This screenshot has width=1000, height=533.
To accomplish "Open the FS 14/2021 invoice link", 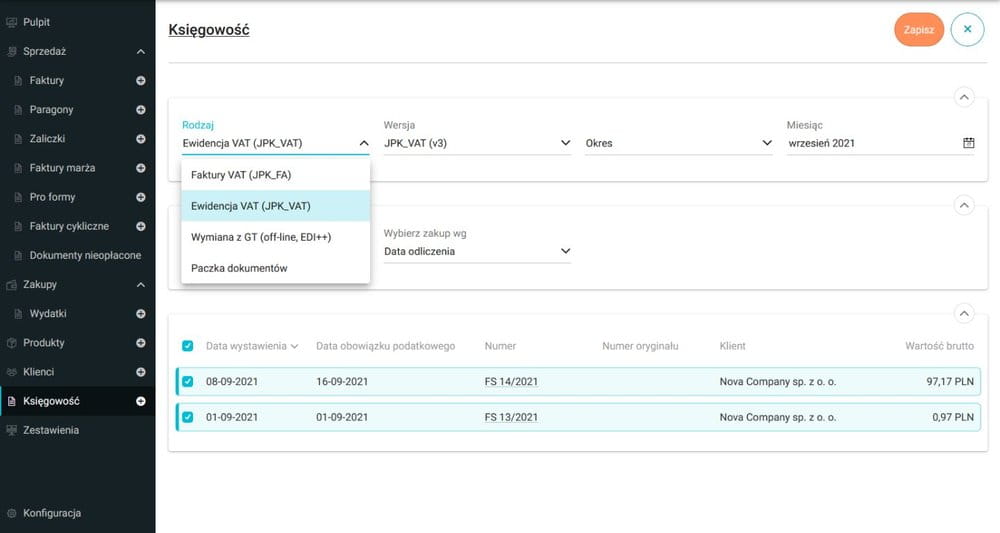I will coord(511,381).
